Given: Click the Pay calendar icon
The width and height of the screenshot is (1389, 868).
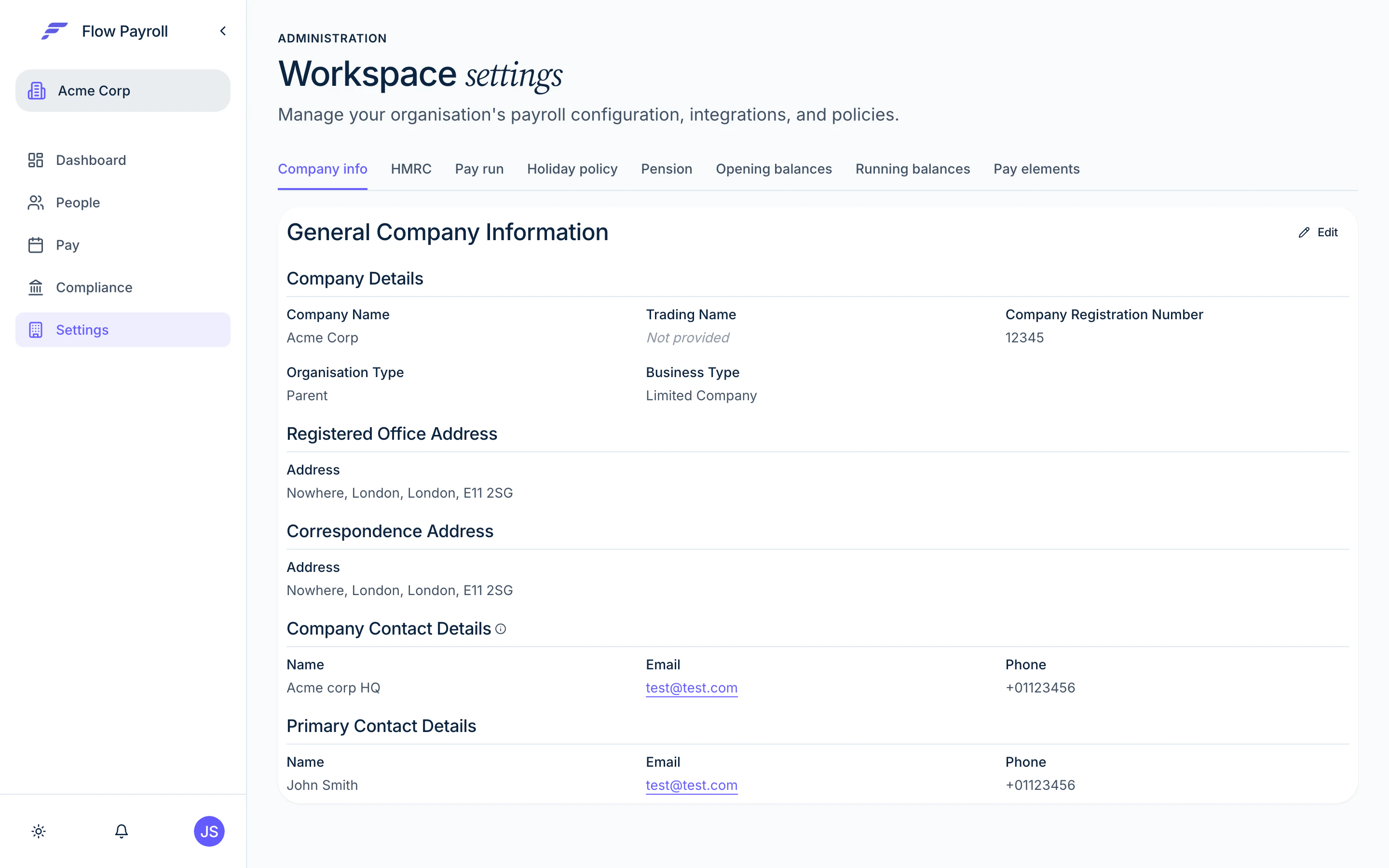Looking at the screenshot, I should coord(36,245).
